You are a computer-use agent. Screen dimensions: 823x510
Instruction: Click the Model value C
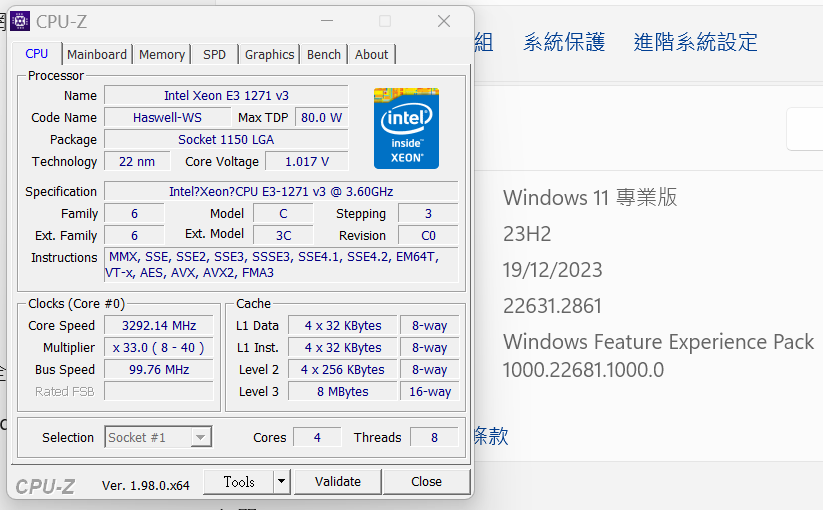pos(283,214)
